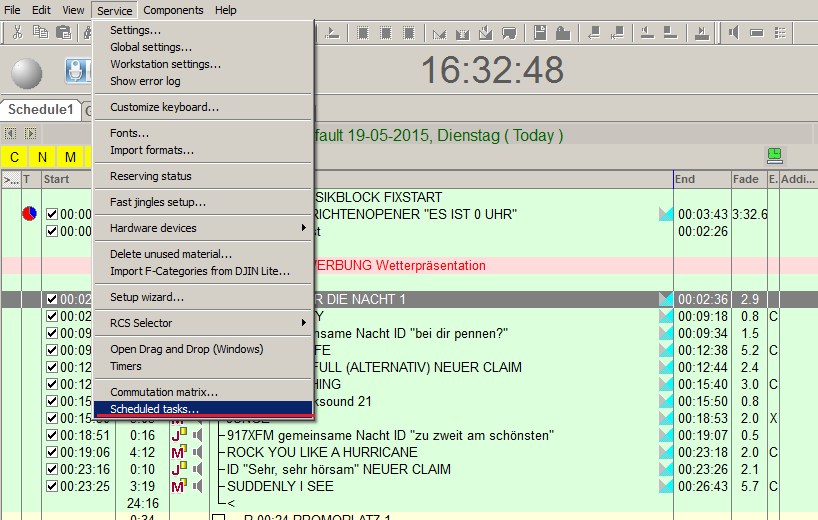
Task: Click J type icon in 00:18:51 row
Action: point(179,435)
